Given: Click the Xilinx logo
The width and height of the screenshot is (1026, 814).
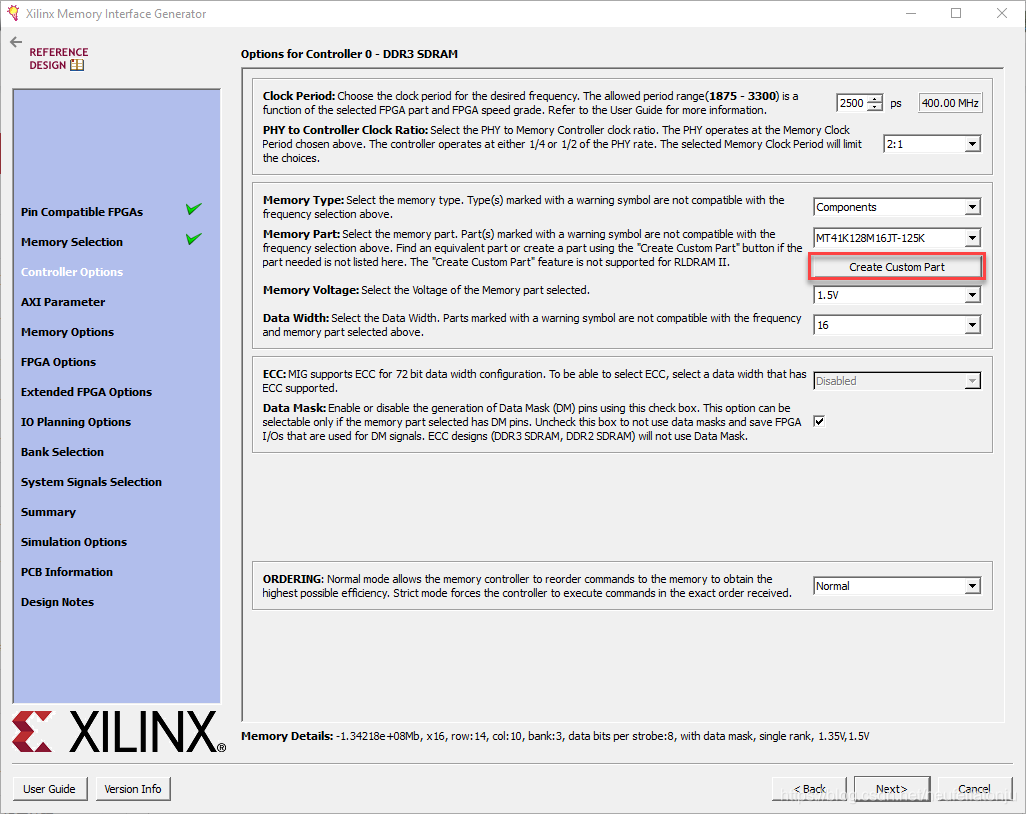Looking at the screenshot, I should pos(119,732).
